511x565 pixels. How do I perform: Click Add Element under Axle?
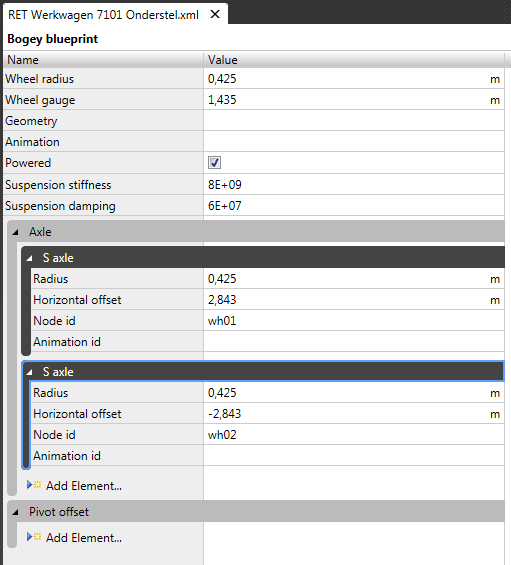tap(84, 486)
